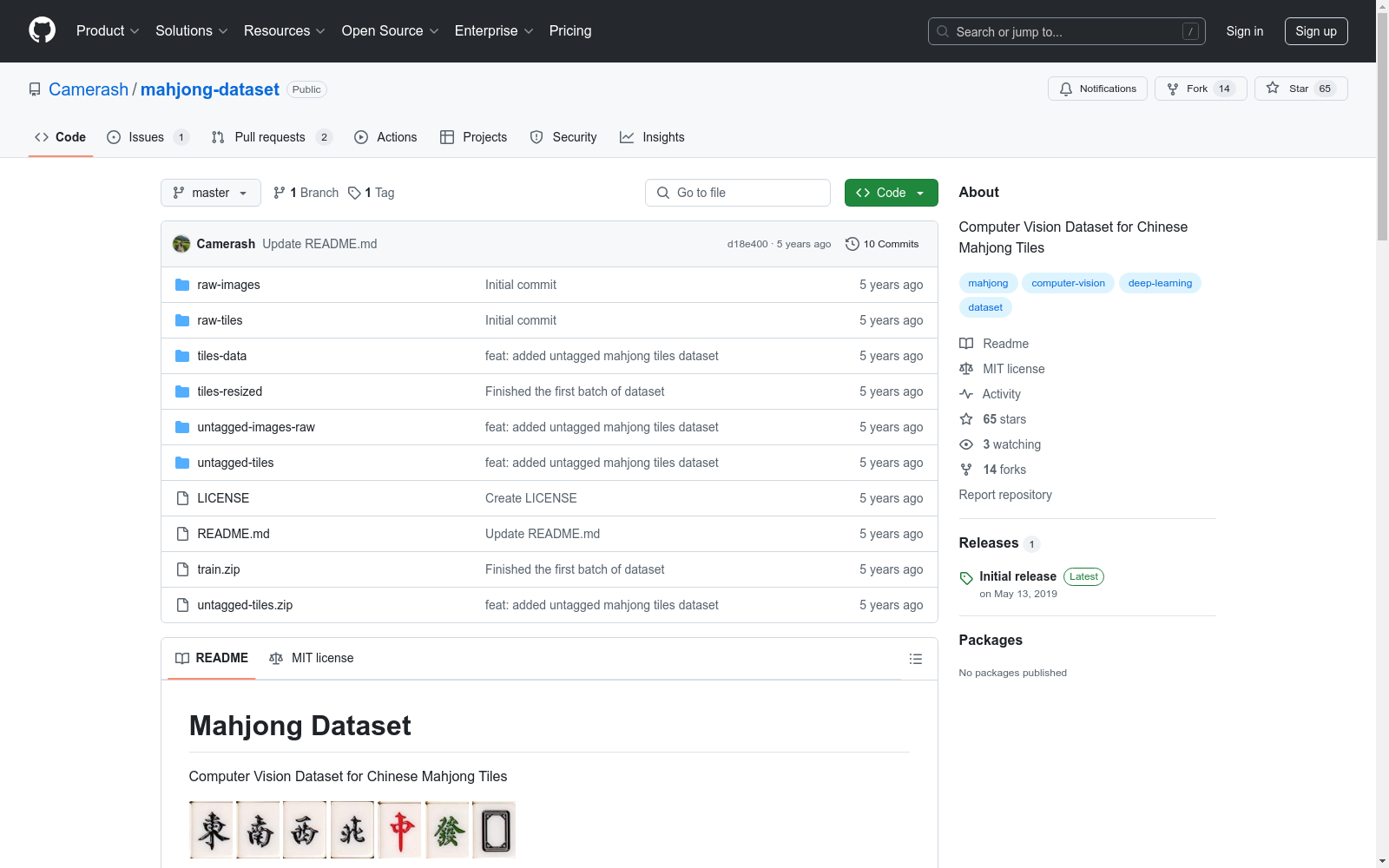Image resolution: width=1389 pixels, height=868 pixels.
Task: Switch to the Security tab
Action: coord(563,137)
